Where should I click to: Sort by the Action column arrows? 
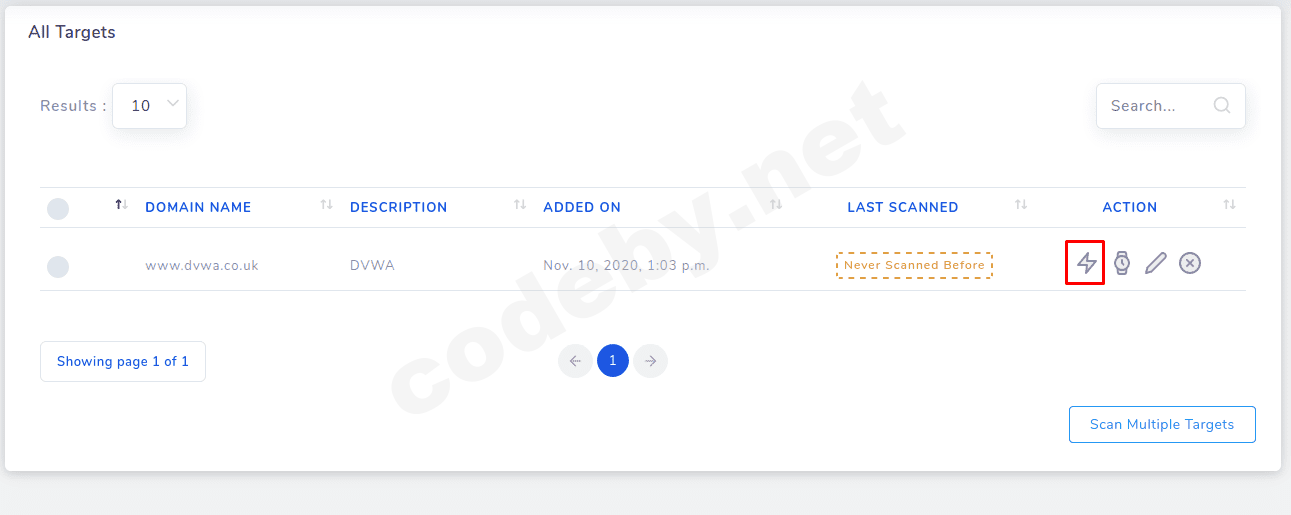(1229, 205)
